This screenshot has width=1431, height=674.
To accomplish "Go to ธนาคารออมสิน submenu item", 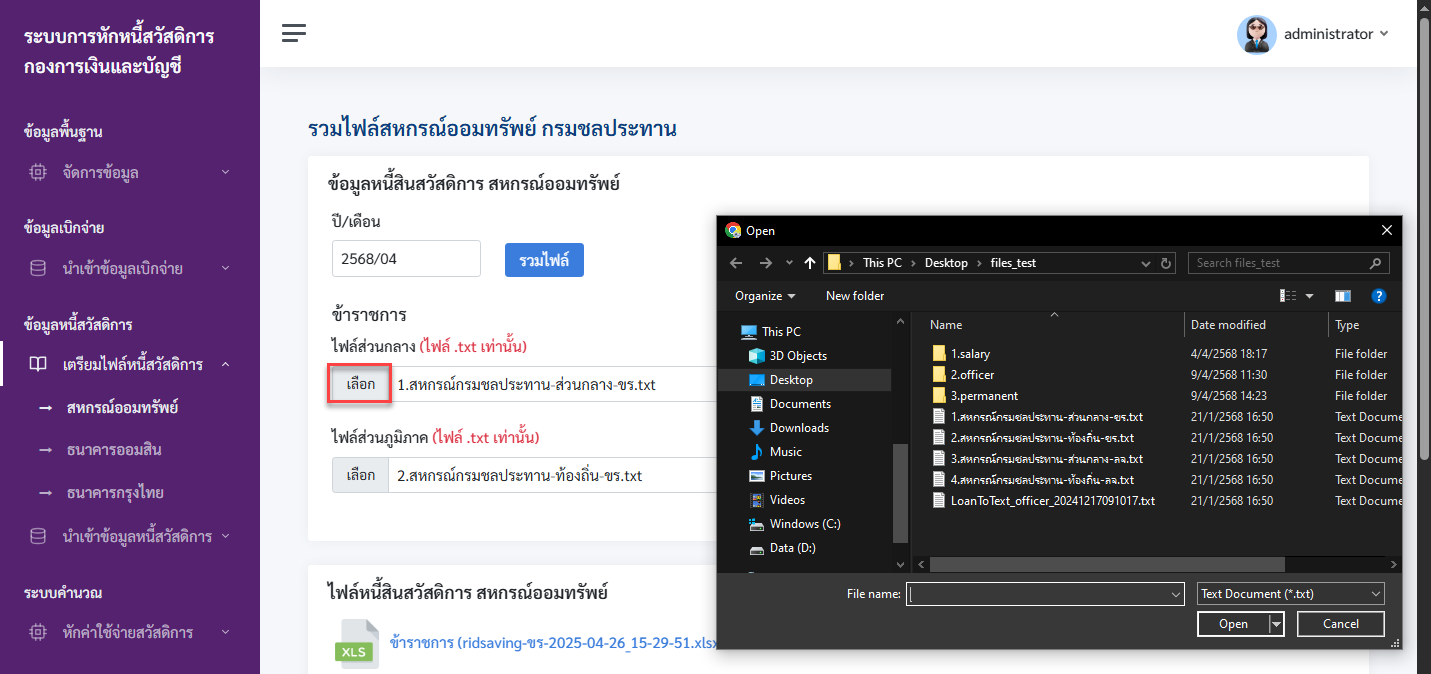I will [x=114, y=450].
